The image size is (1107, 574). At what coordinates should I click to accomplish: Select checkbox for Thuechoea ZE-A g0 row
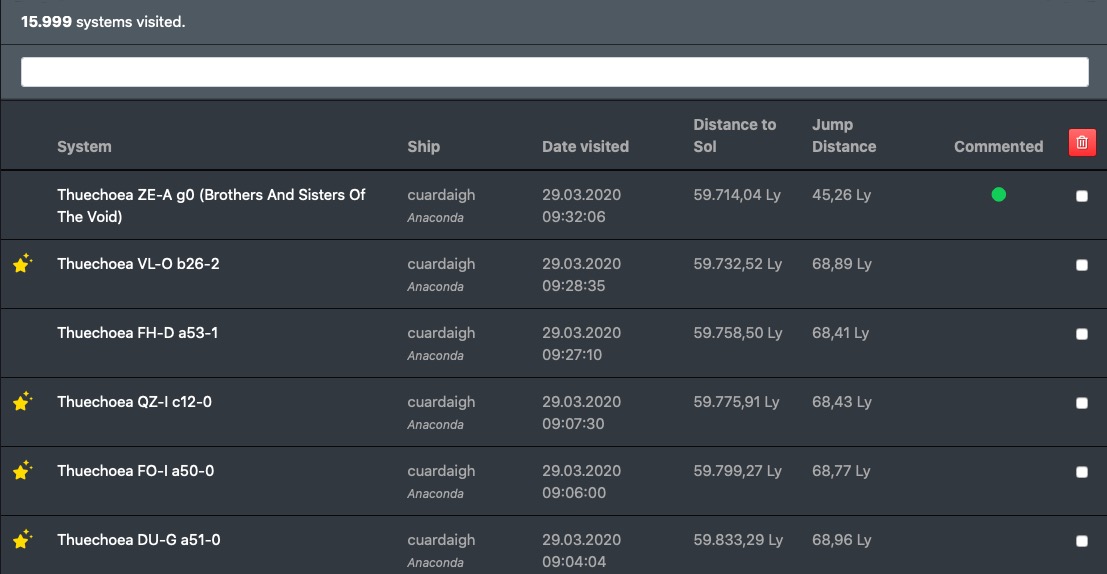1082,196
